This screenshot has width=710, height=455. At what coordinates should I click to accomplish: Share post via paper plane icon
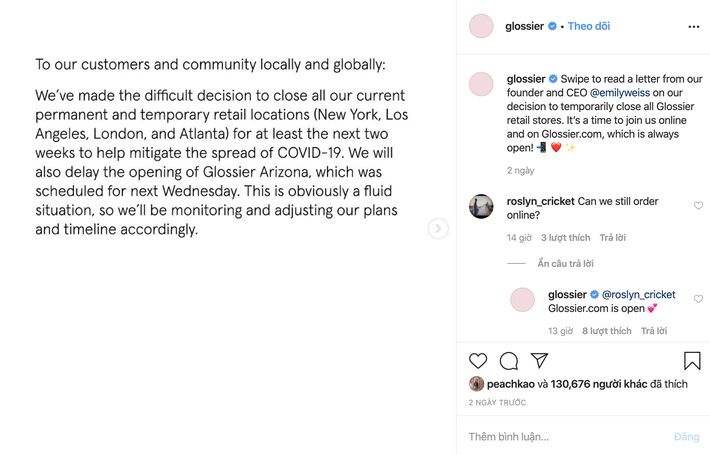click(539, 361)
